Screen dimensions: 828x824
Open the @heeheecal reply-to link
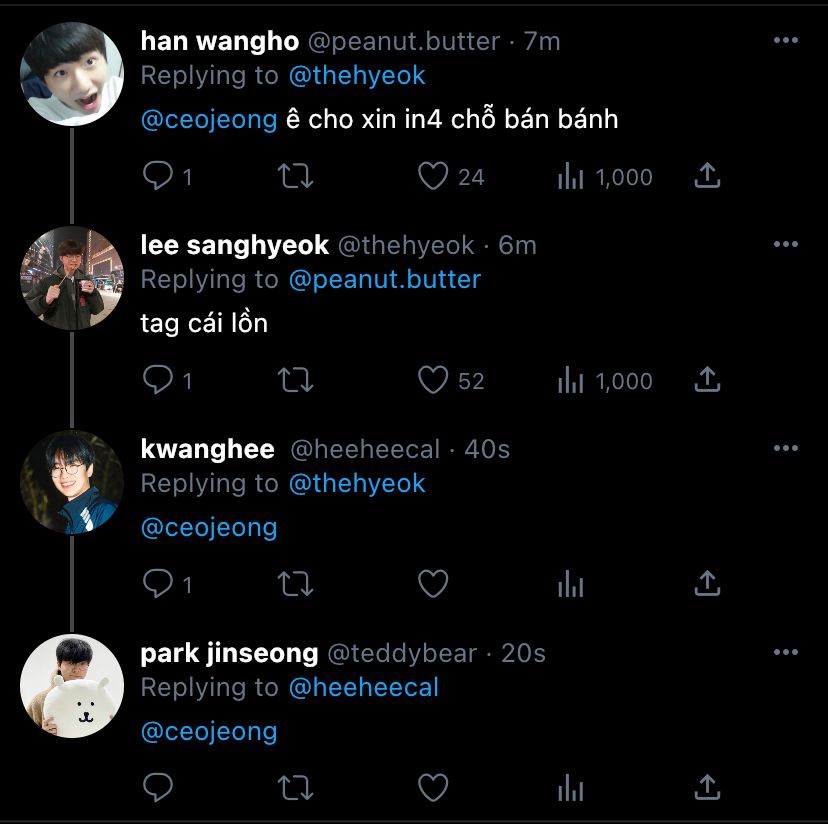pyautogui.click(x=363, y=687)
